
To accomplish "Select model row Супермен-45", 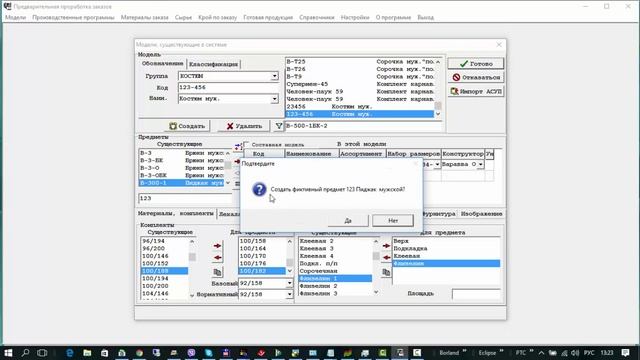I will pos(360,84).
